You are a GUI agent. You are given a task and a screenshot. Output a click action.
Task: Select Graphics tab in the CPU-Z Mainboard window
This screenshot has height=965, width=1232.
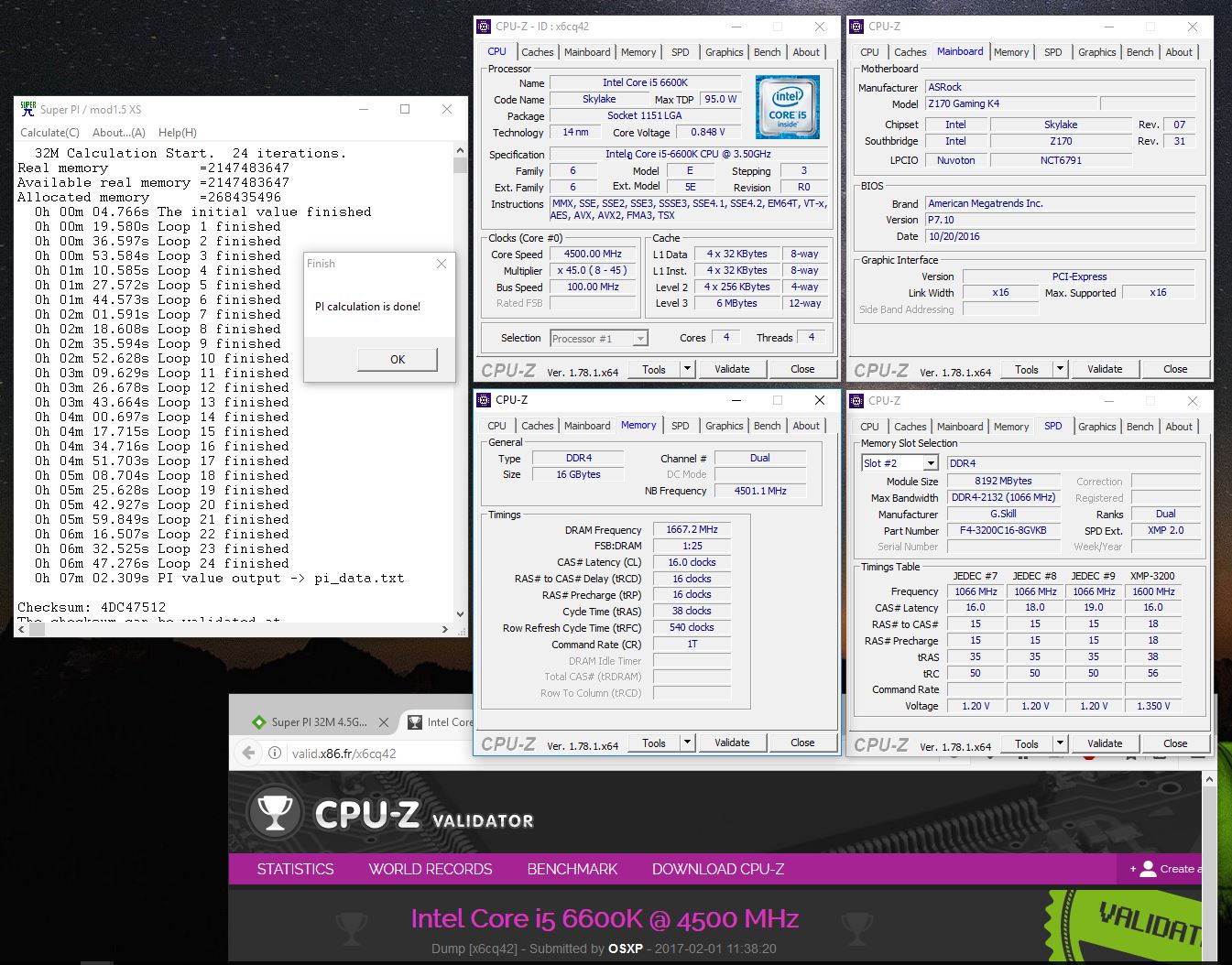point(1097,52)
